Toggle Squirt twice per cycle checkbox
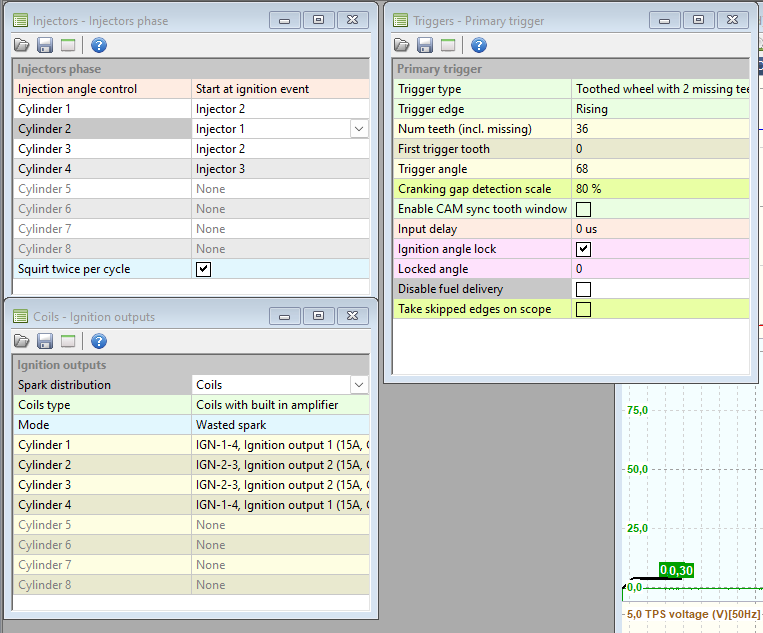The width and height of the screenshot is (763, 633). tap(203, 269)
